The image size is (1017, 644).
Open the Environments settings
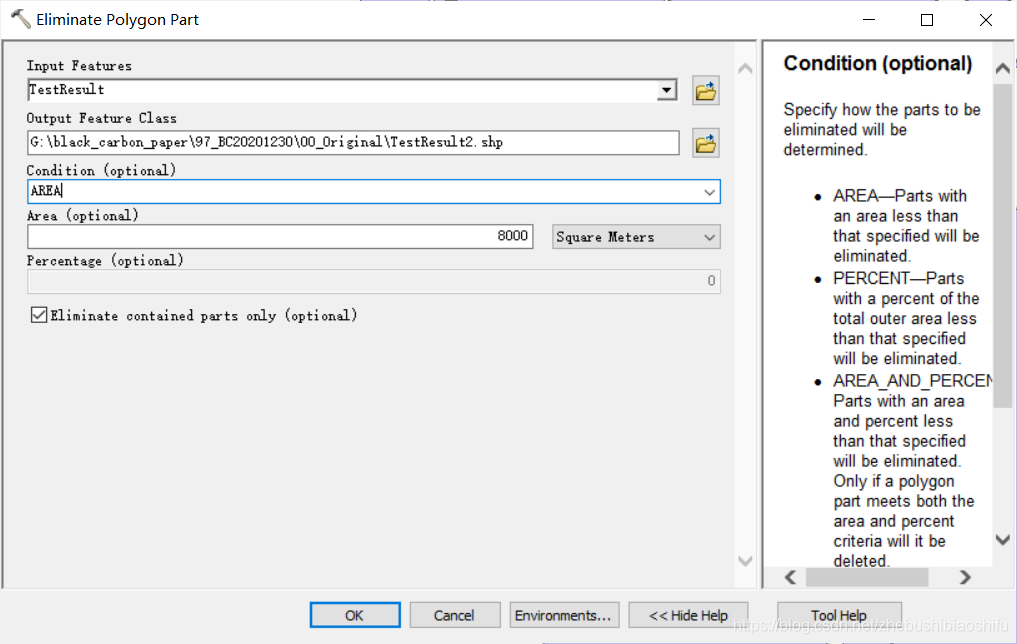(x=564, y=615)
